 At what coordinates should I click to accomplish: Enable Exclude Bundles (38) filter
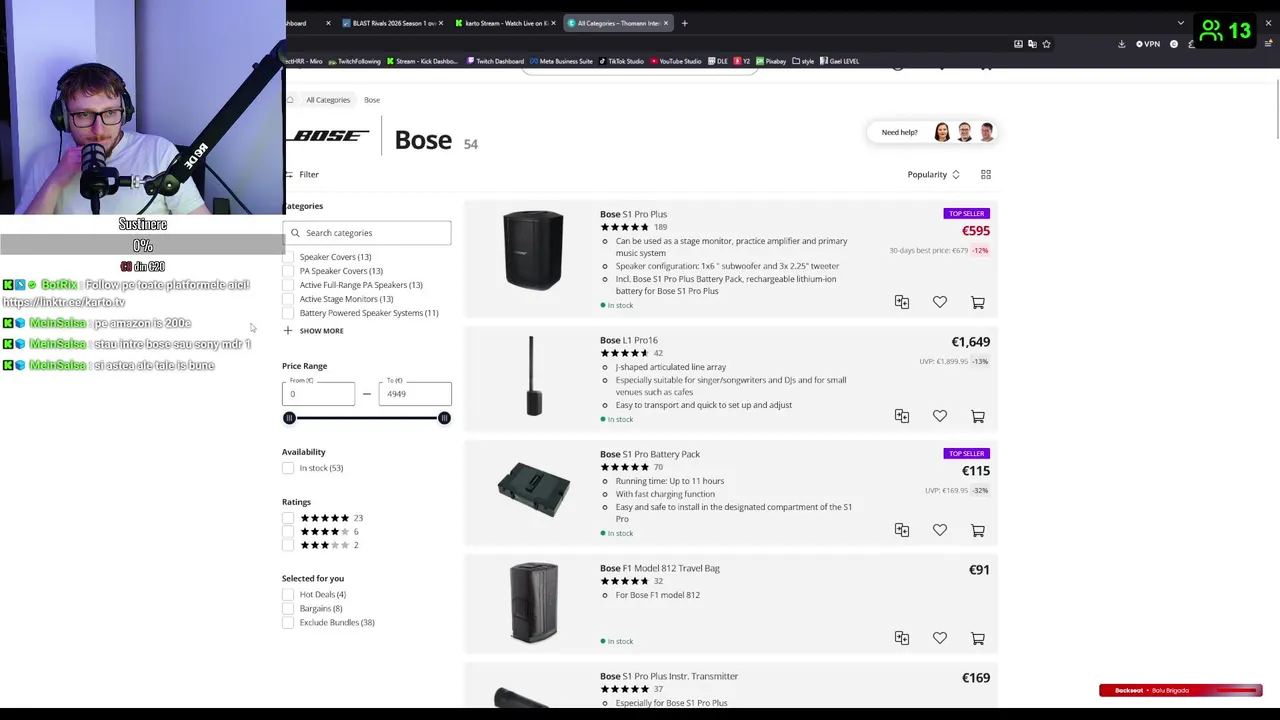[x=289, y=622]
